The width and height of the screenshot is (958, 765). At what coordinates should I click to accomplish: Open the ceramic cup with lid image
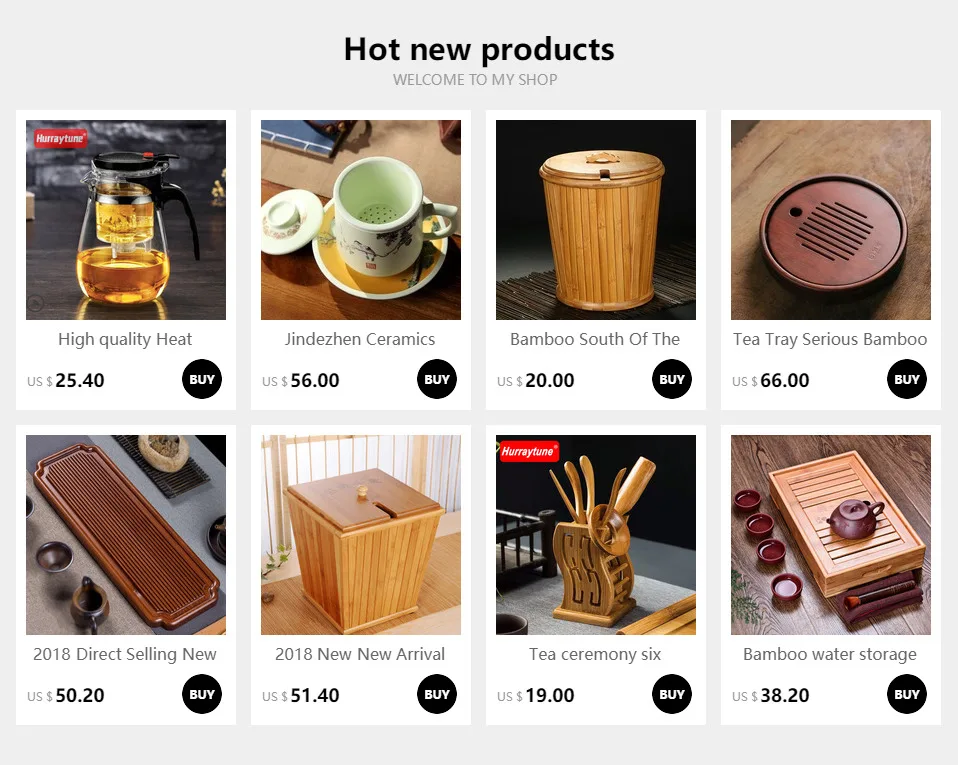pyautogui.click(x=361, y=220)
